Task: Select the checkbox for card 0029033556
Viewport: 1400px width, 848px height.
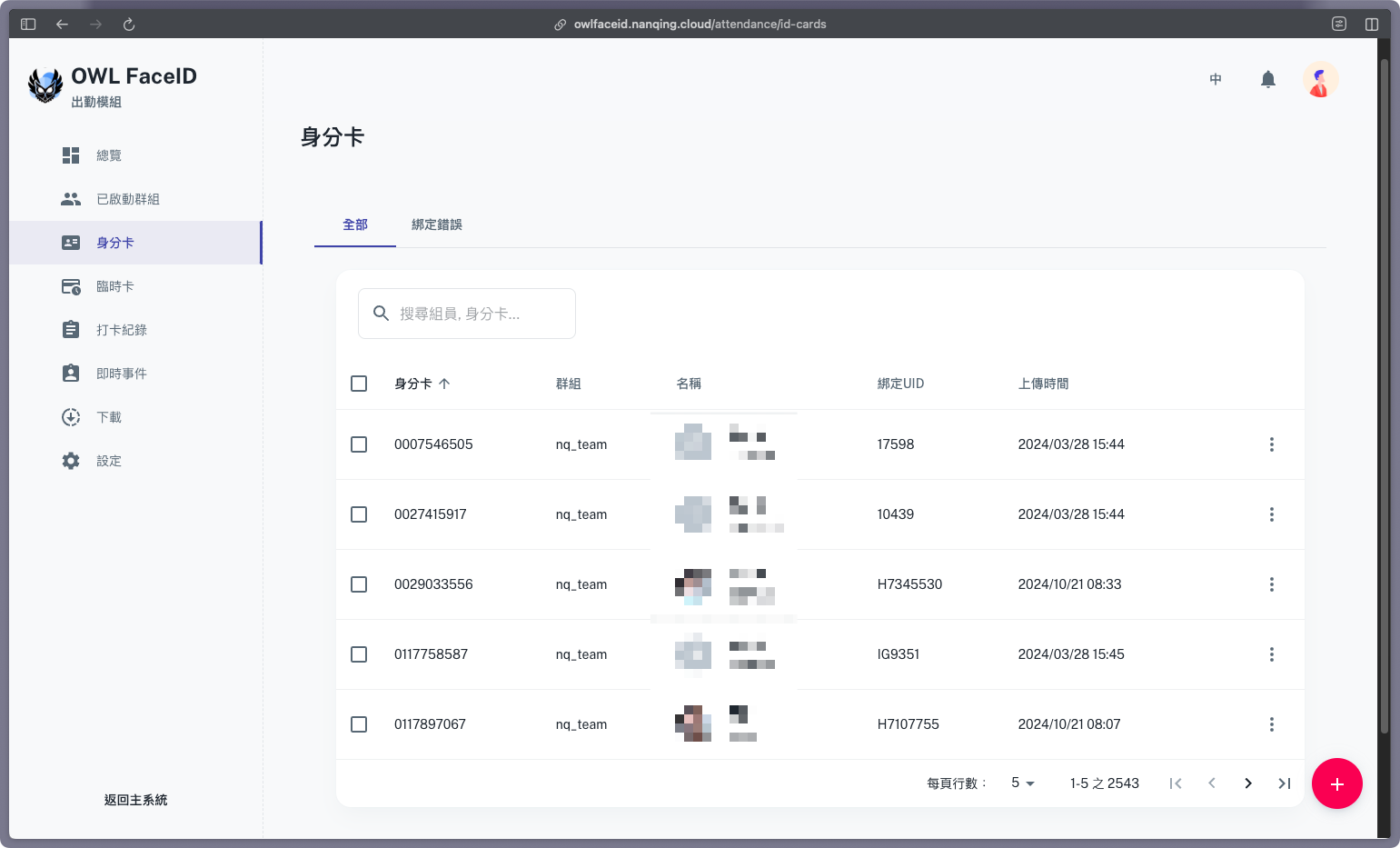Action: click(359, 584)
